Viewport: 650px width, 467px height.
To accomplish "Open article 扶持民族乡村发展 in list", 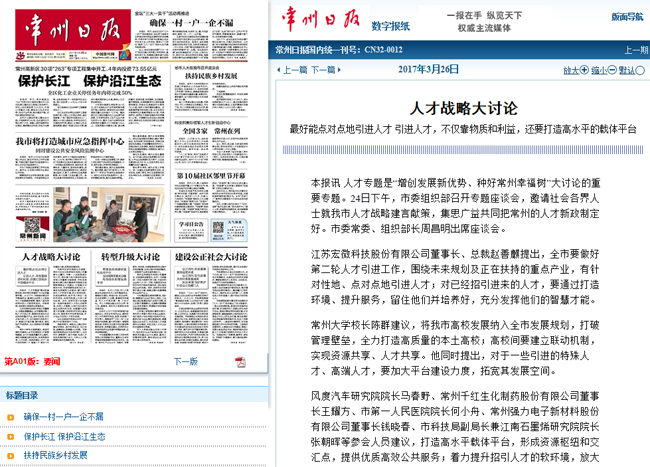I will 56,455.
